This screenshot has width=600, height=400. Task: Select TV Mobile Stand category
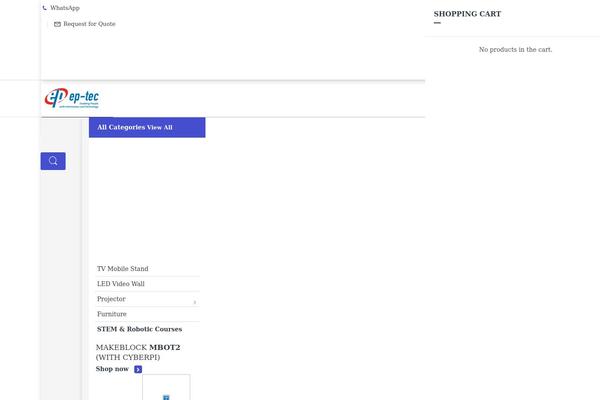click(x=122, y=269)
